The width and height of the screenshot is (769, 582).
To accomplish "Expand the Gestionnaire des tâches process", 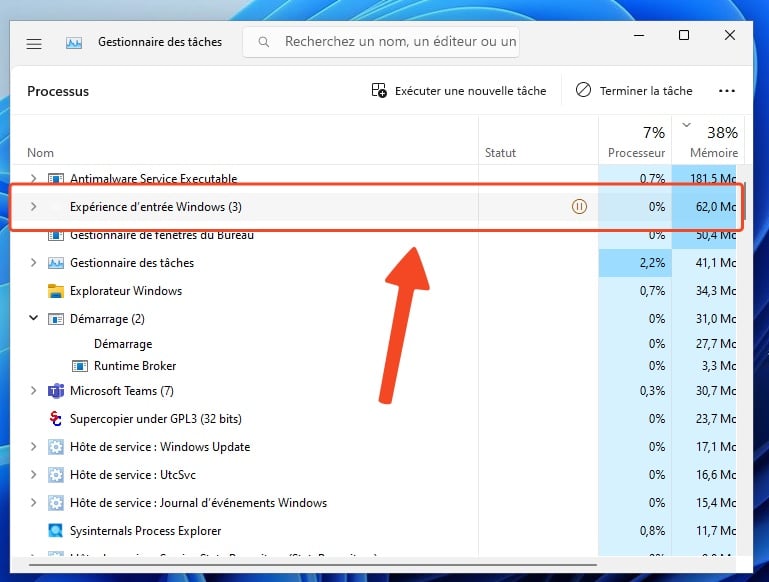I will (33, 263).
